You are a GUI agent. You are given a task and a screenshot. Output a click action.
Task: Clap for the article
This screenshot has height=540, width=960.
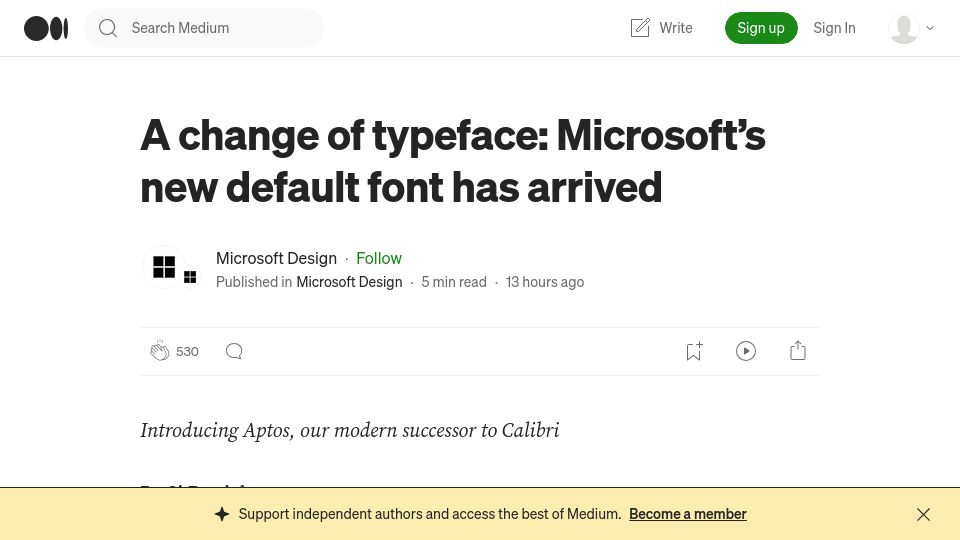point(160,351)
